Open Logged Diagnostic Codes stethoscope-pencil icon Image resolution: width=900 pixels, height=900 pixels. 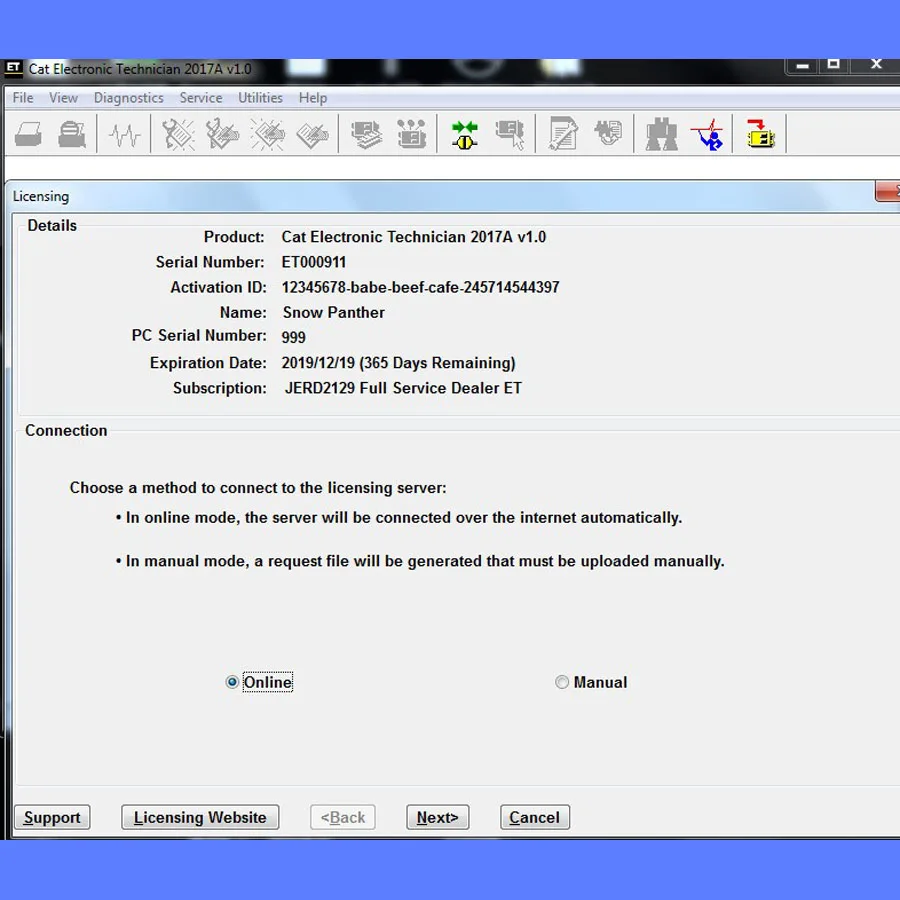[222, 135]
